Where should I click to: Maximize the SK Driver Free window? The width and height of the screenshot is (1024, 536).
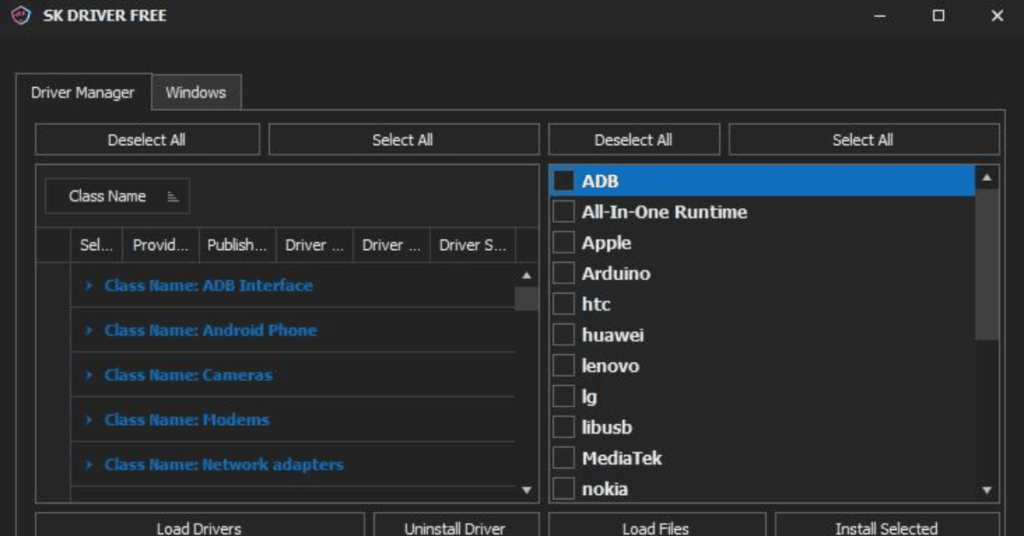tap(938, 16)
